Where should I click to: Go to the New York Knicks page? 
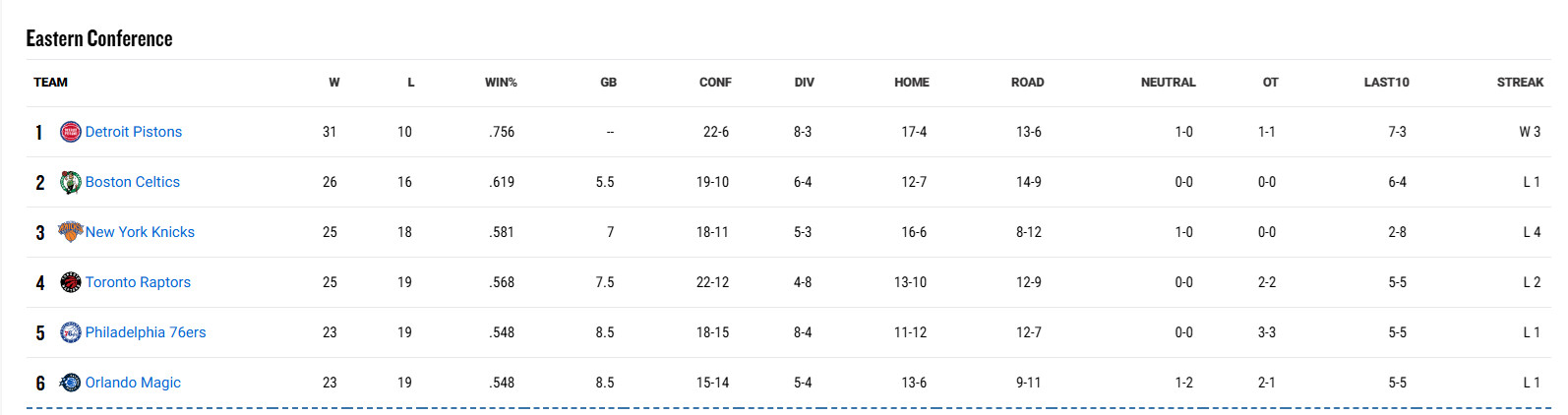click(x=140, y=232)
